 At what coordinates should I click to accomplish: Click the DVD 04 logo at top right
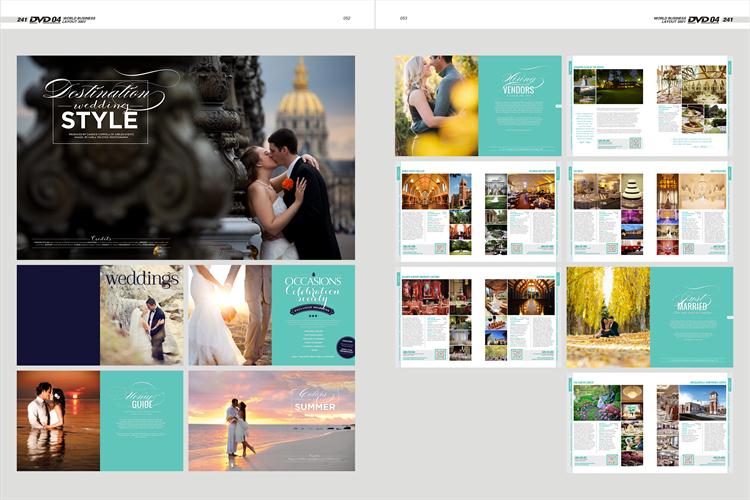pyautogui.click(x=704, y=19)
